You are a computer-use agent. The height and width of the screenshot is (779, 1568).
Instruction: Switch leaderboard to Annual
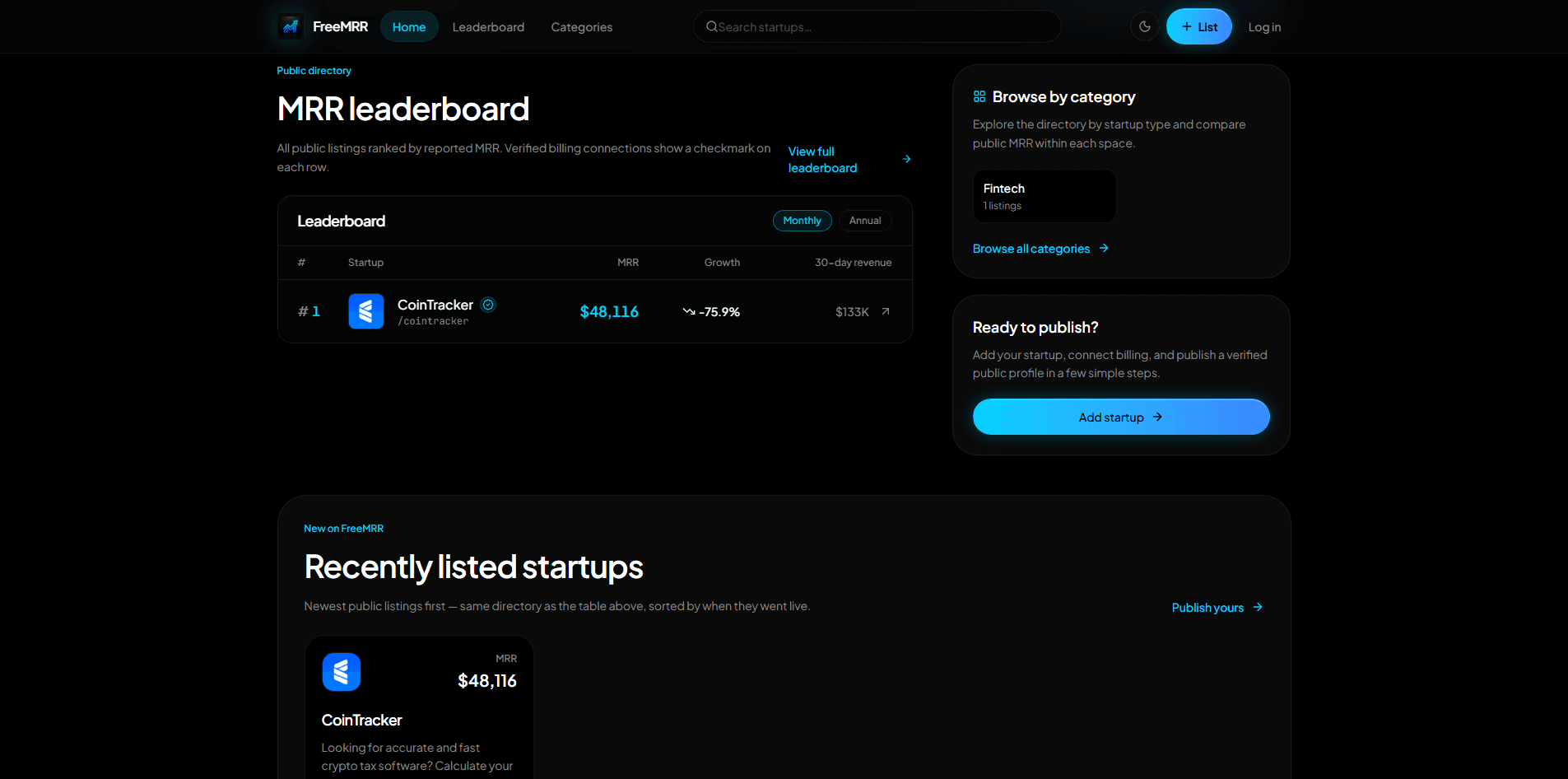(x=865, y=221)
